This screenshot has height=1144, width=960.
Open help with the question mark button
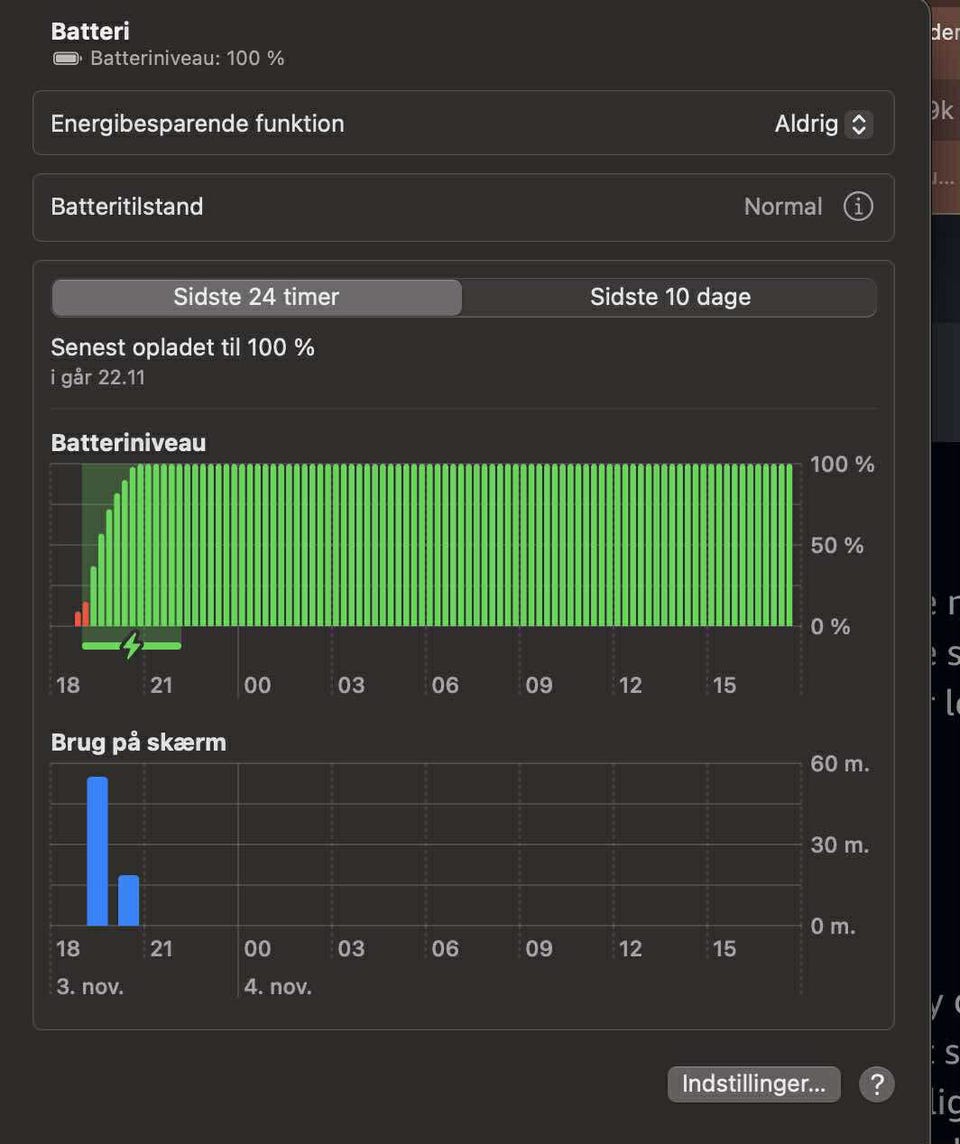tap(876, 1084)
